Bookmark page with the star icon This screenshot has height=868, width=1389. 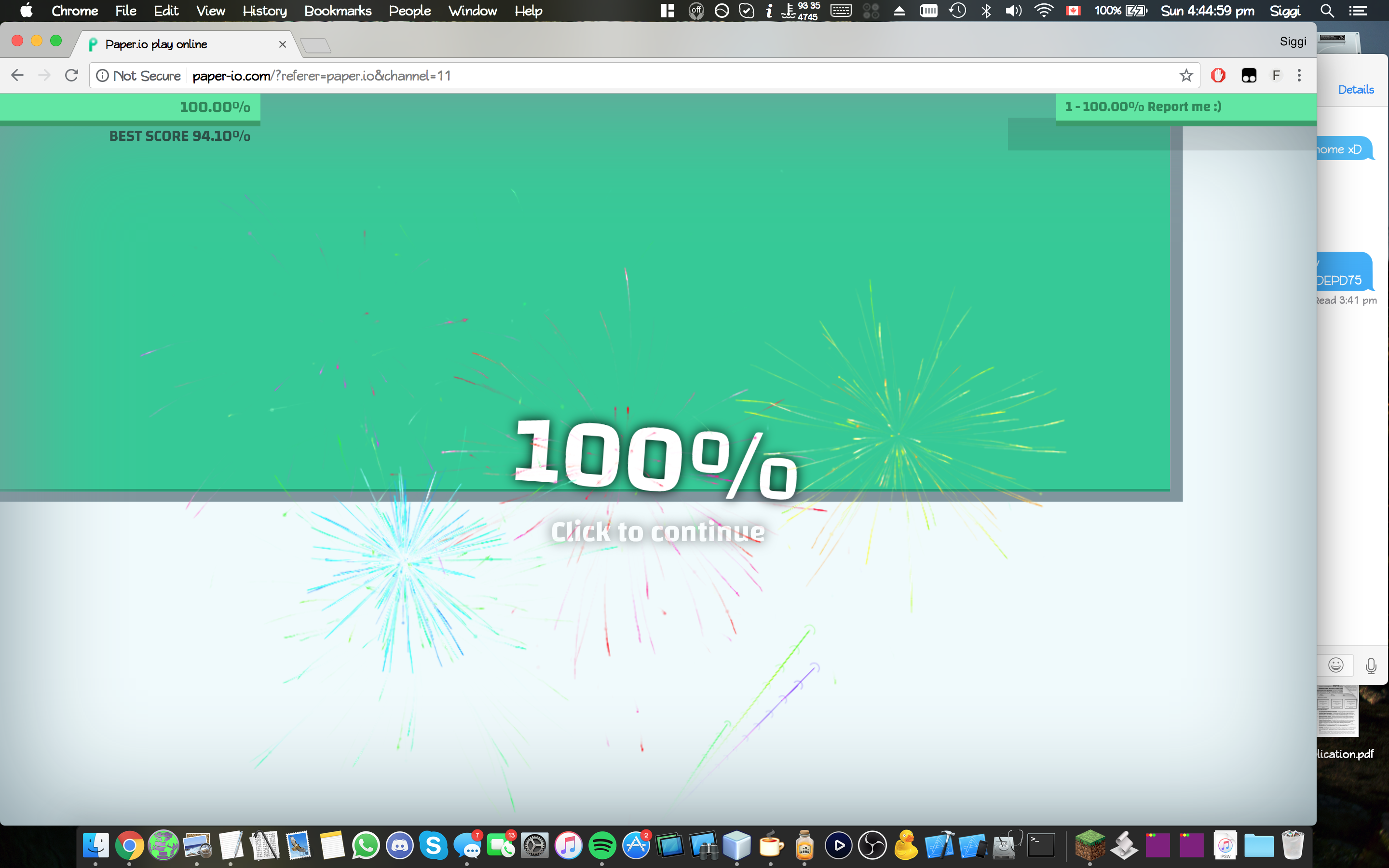tap(1186, 75)
